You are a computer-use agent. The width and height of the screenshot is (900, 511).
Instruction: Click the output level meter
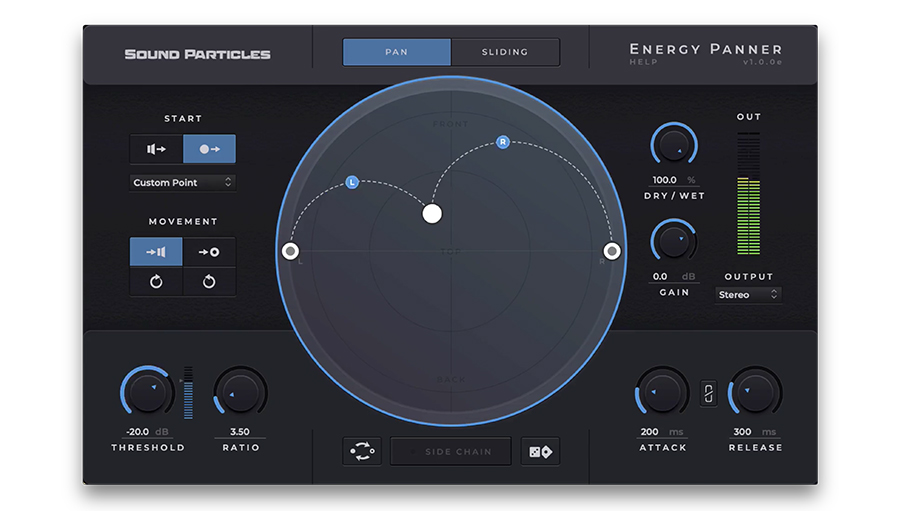pos(748,193)
